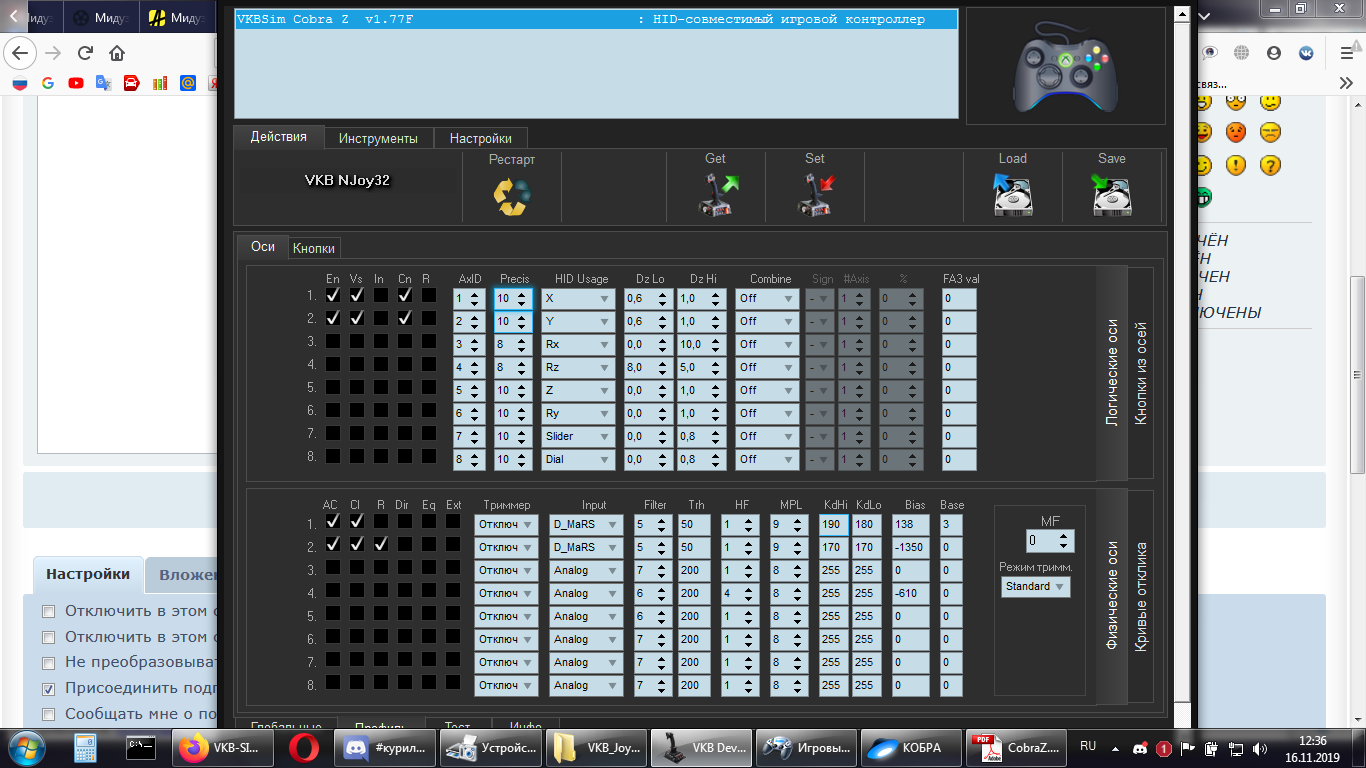The image size is (1366, 768).
Task: Enable the En checkbox for logical axis 3
Action: 333,342
